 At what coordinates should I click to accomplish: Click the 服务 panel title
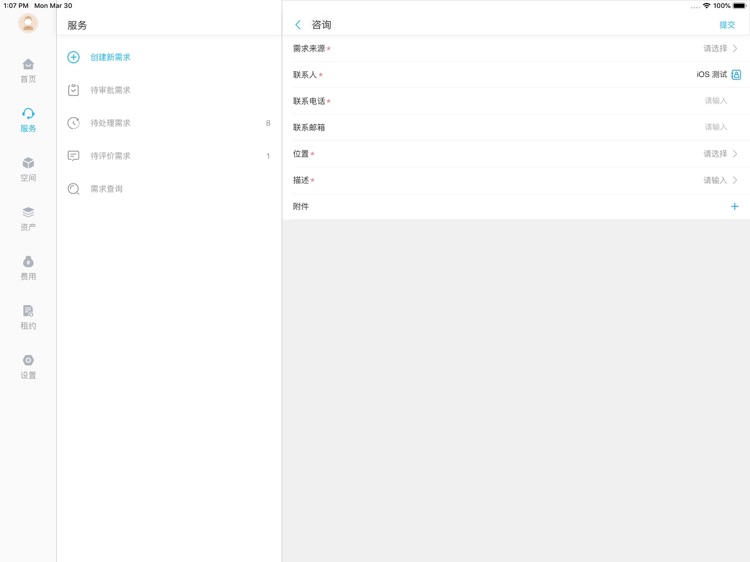(x=77, y=25)
